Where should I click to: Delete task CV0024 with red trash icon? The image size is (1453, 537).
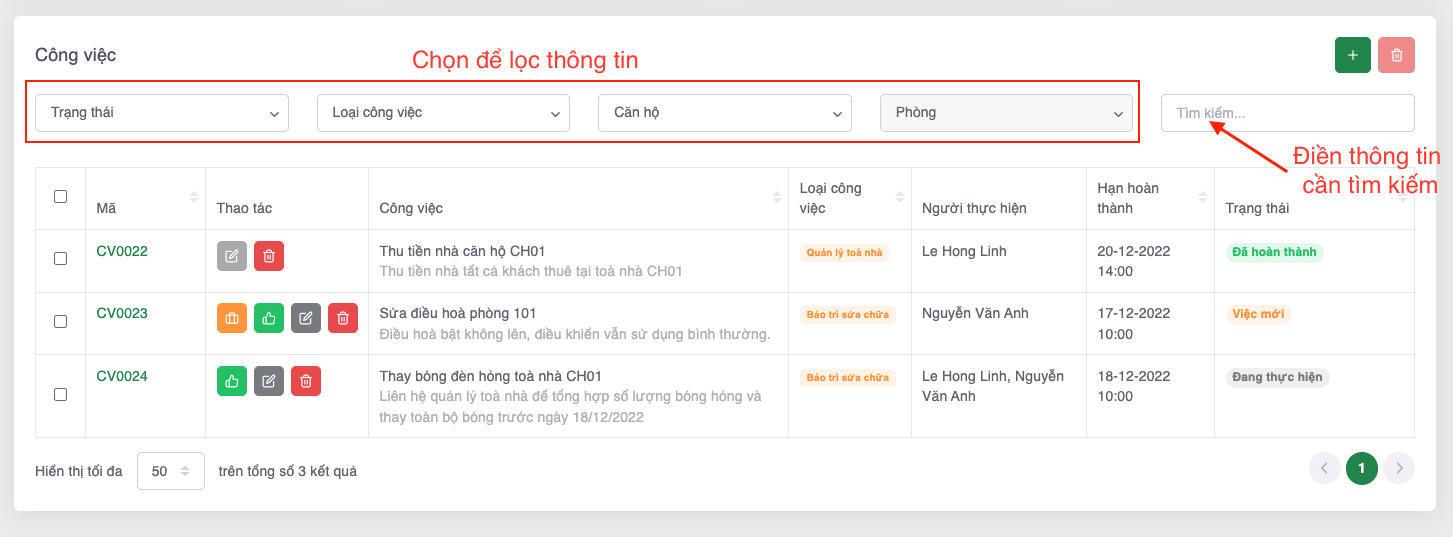306,381
